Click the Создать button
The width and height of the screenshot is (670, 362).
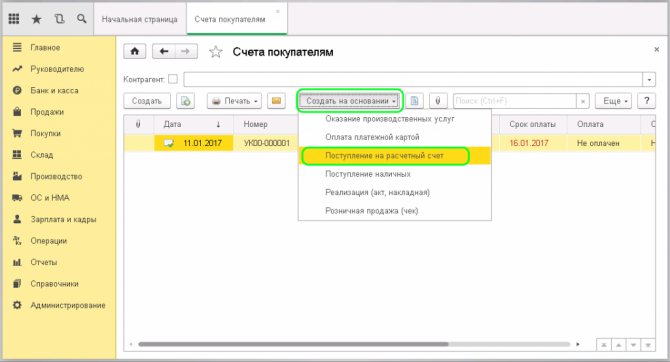(147, 101)
